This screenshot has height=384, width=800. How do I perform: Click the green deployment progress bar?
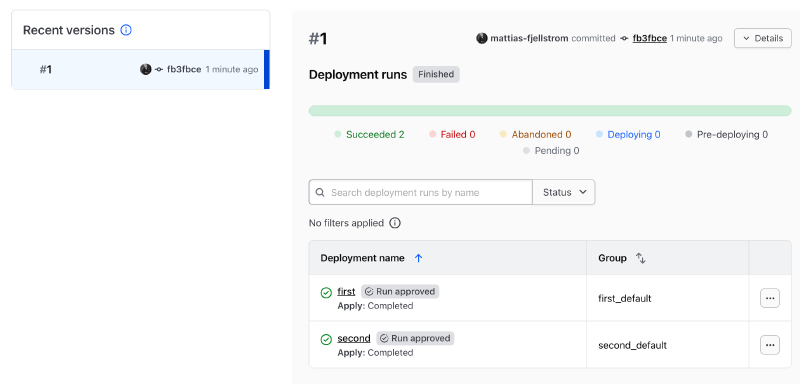pyautogui.click(x=550, y=111)
